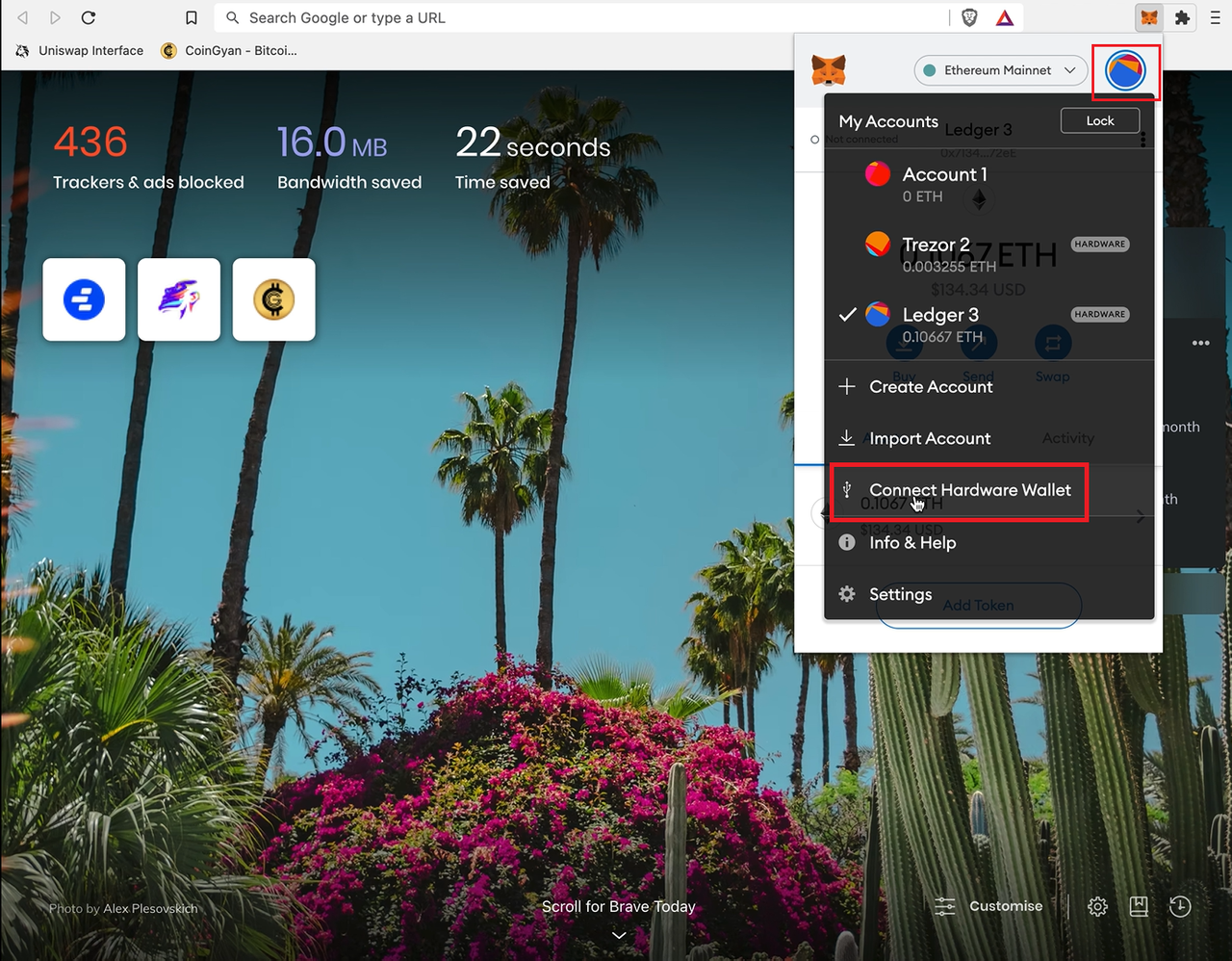Click the Brave Rewards triangle icon

pos(1004,17)
